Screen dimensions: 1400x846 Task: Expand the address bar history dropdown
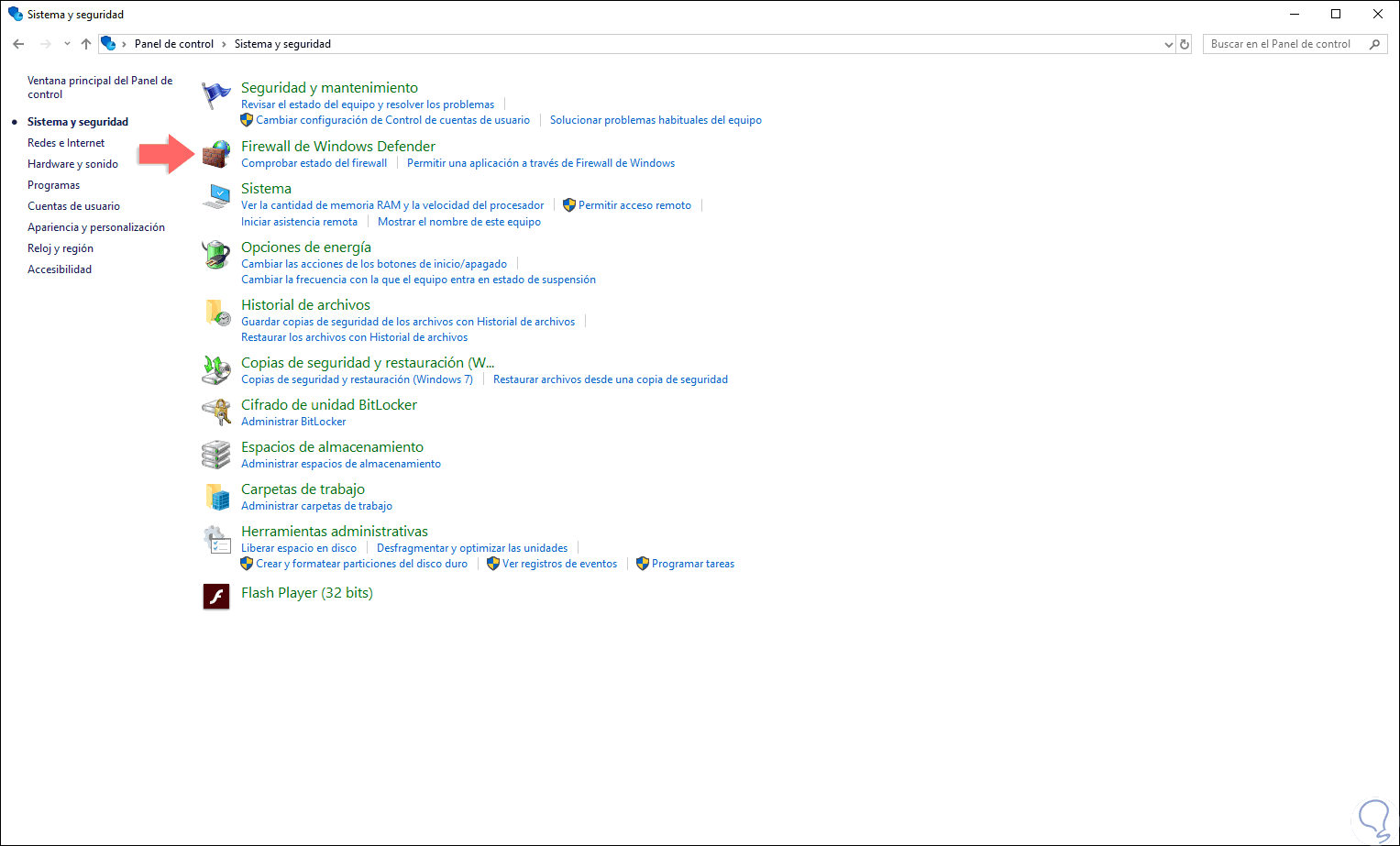pos(1168,44)
